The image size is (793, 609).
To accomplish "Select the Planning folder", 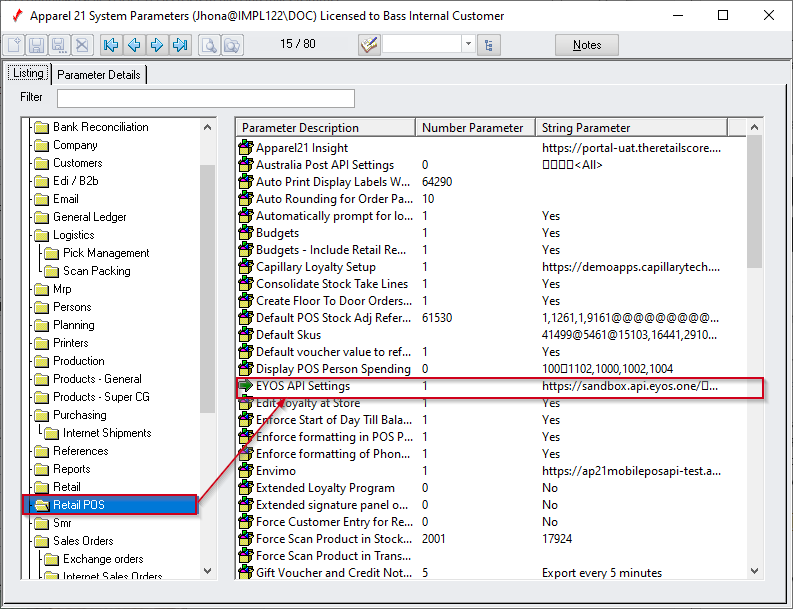I will pos(64,325).
